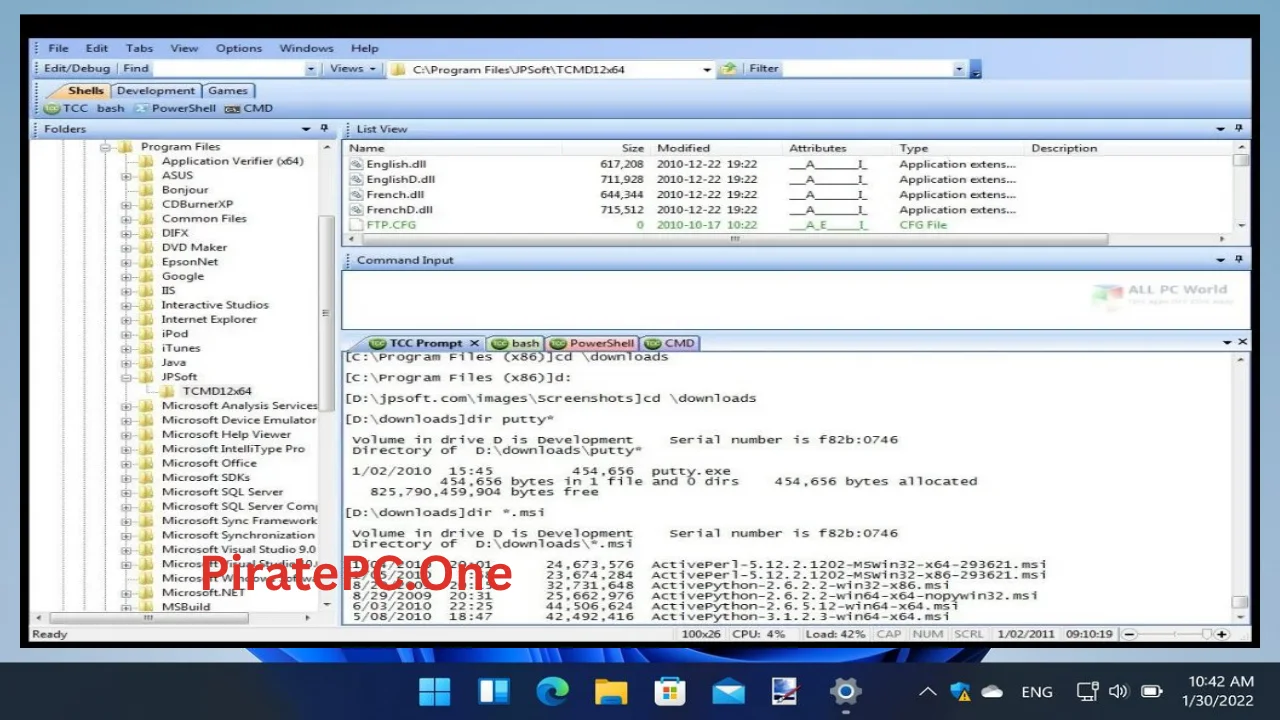1280x720 pixels.
Task: Expand the CDBurnerXP folder node
Action: click(x=126, y=205)
